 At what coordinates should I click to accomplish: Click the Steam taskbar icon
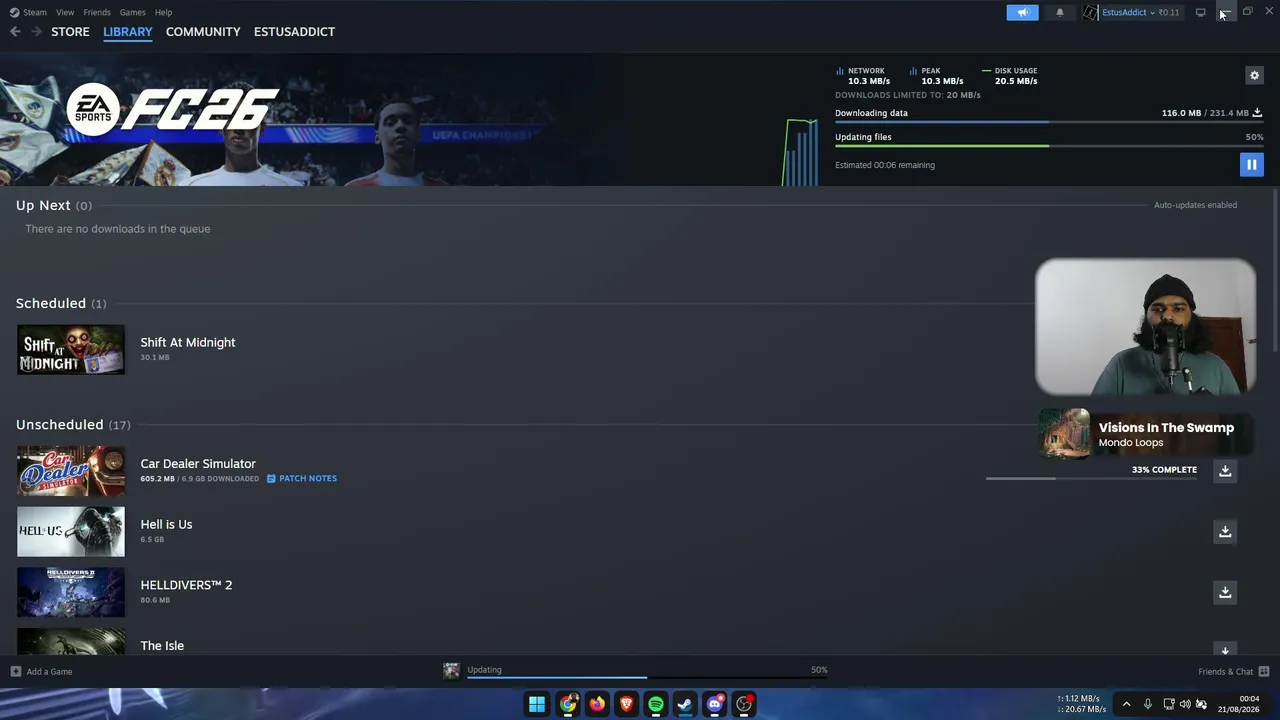[x=685, y=704]
